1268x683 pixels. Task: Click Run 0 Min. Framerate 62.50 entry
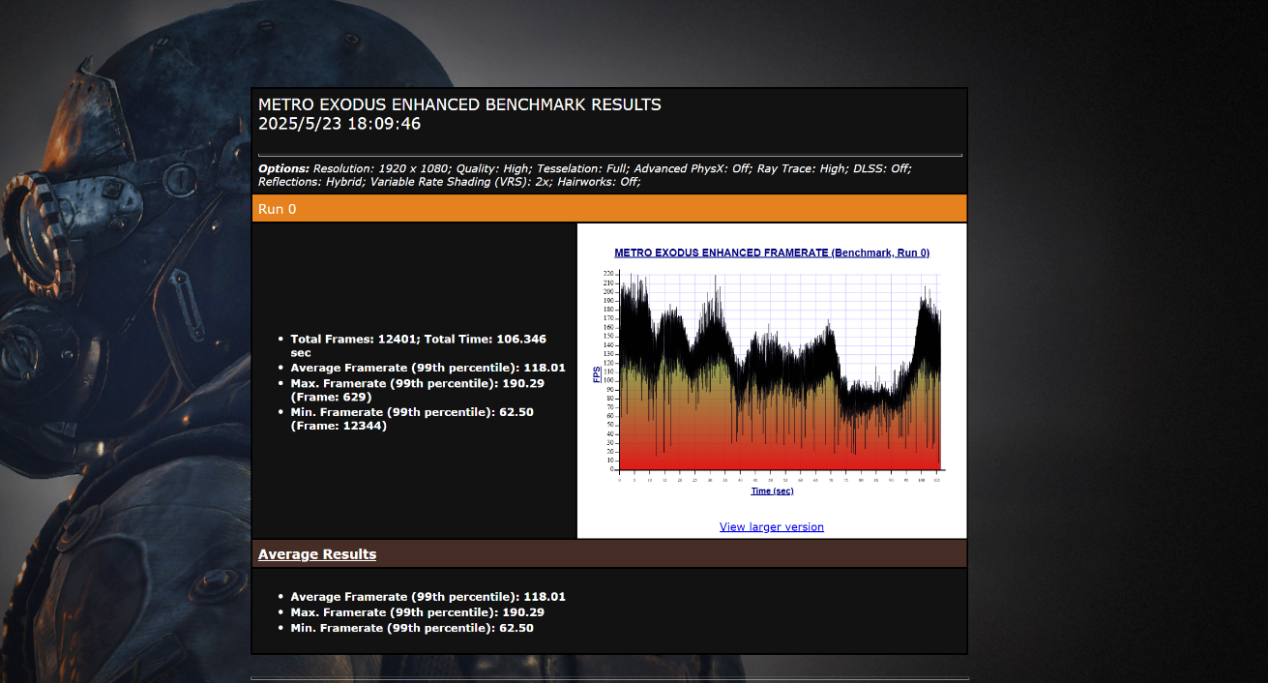412,419
